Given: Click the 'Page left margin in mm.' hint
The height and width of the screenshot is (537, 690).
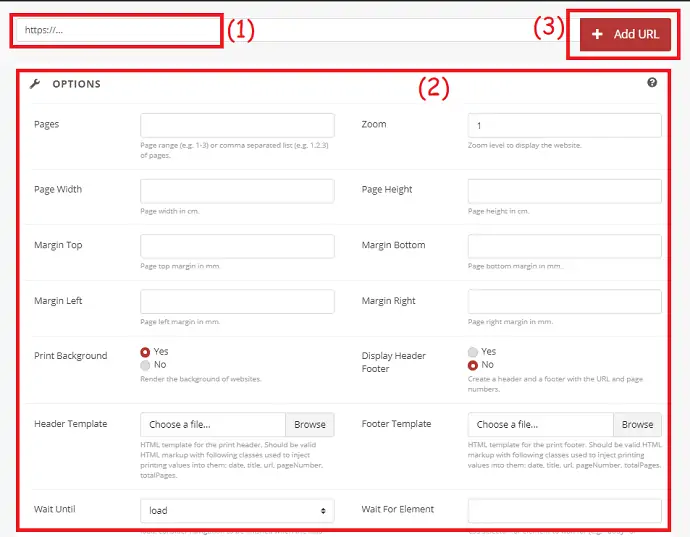Looking at the screenshot, I should 180,322.
